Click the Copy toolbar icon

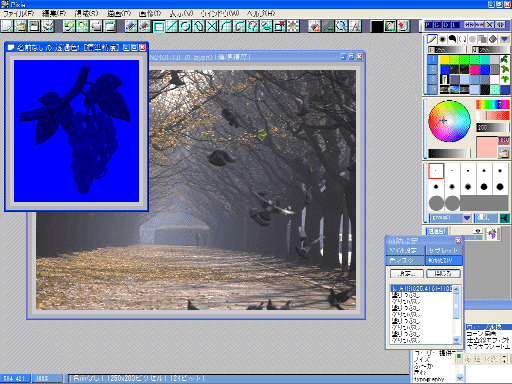coord(96,26)
